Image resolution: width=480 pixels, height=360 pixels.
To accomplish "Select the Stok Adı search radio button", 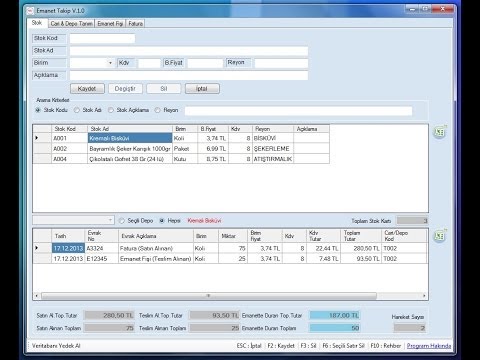I will (x=77, y=110).
